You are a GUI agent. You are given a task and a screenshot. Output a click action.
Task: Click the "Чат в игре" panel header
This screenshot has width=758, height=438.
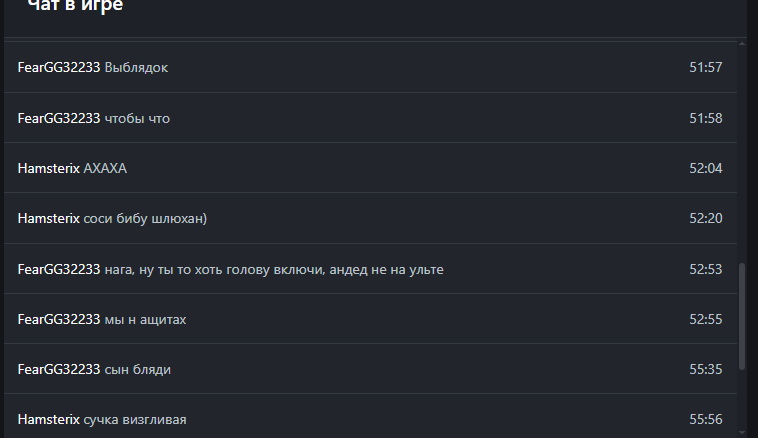(x=76, y=6)
